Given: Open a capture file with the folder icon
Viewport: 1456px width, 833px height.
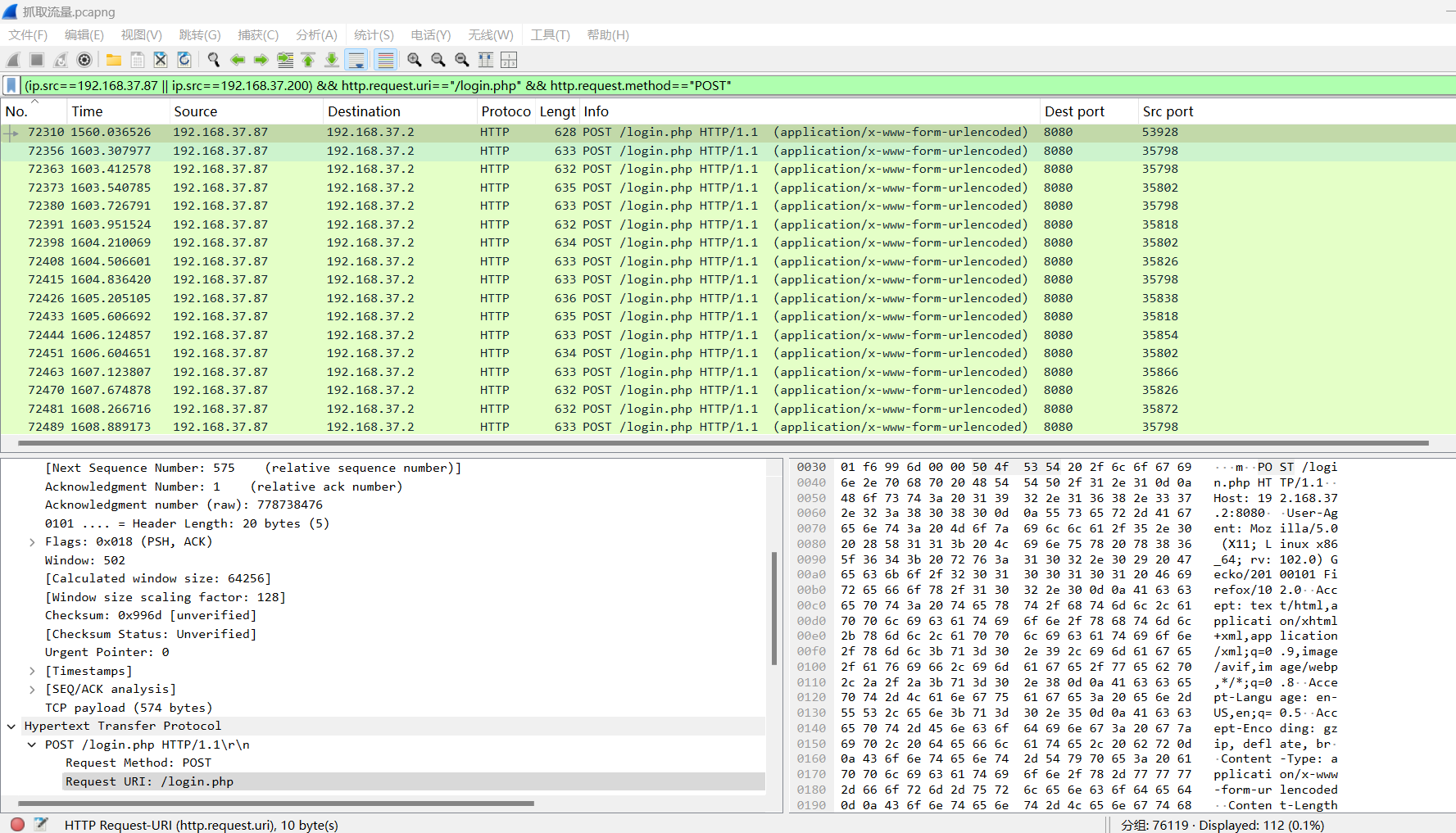Looking at the screenshot, I should [x=114, y=60].
